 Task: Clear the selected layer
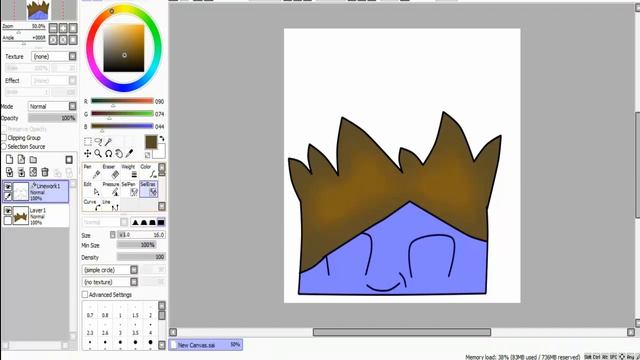pyautogui.click(x=33, y=172)
